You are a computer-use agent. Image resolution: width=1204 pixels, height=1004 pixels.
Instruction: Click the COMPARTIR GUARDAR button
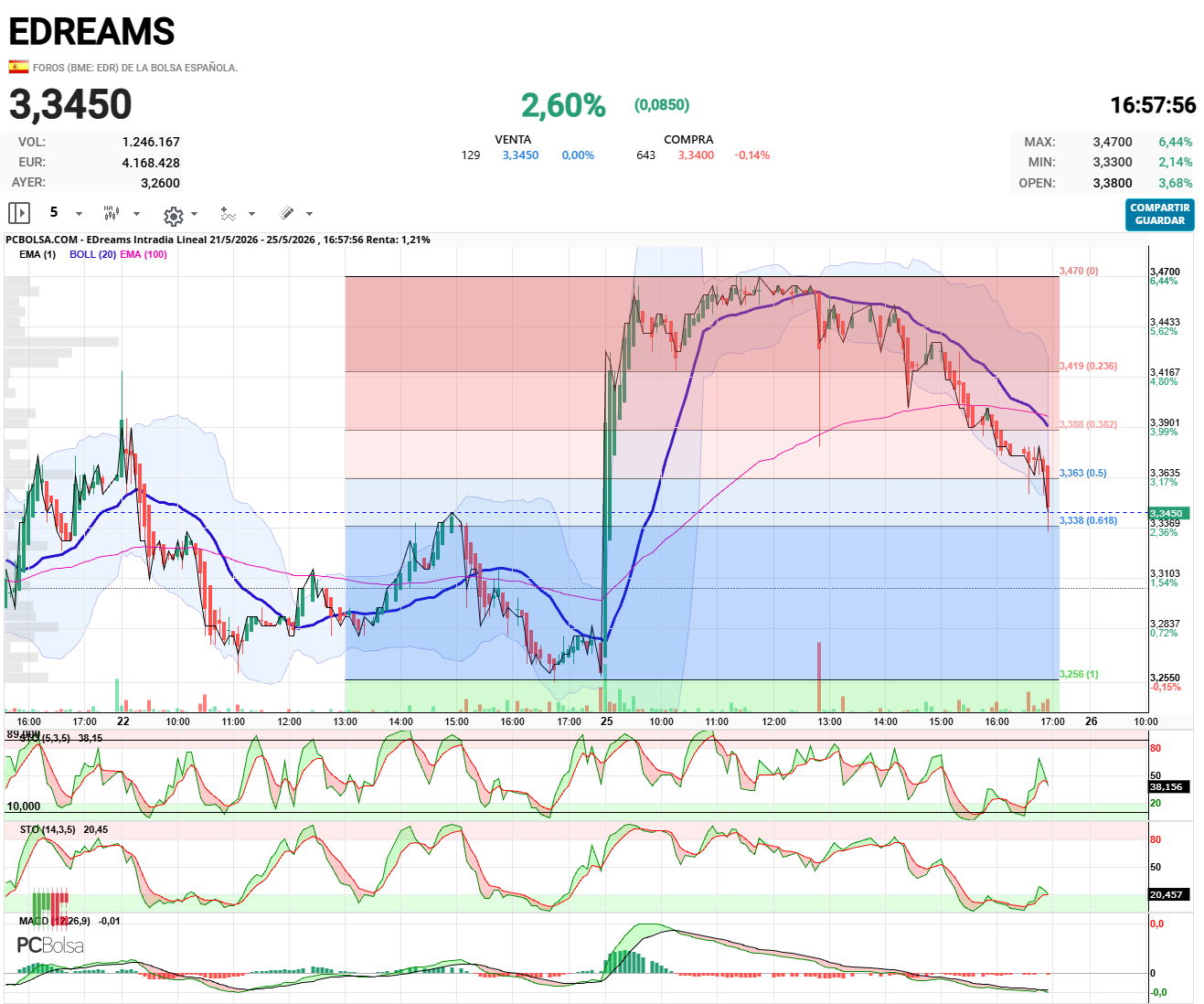[1159, 214]
